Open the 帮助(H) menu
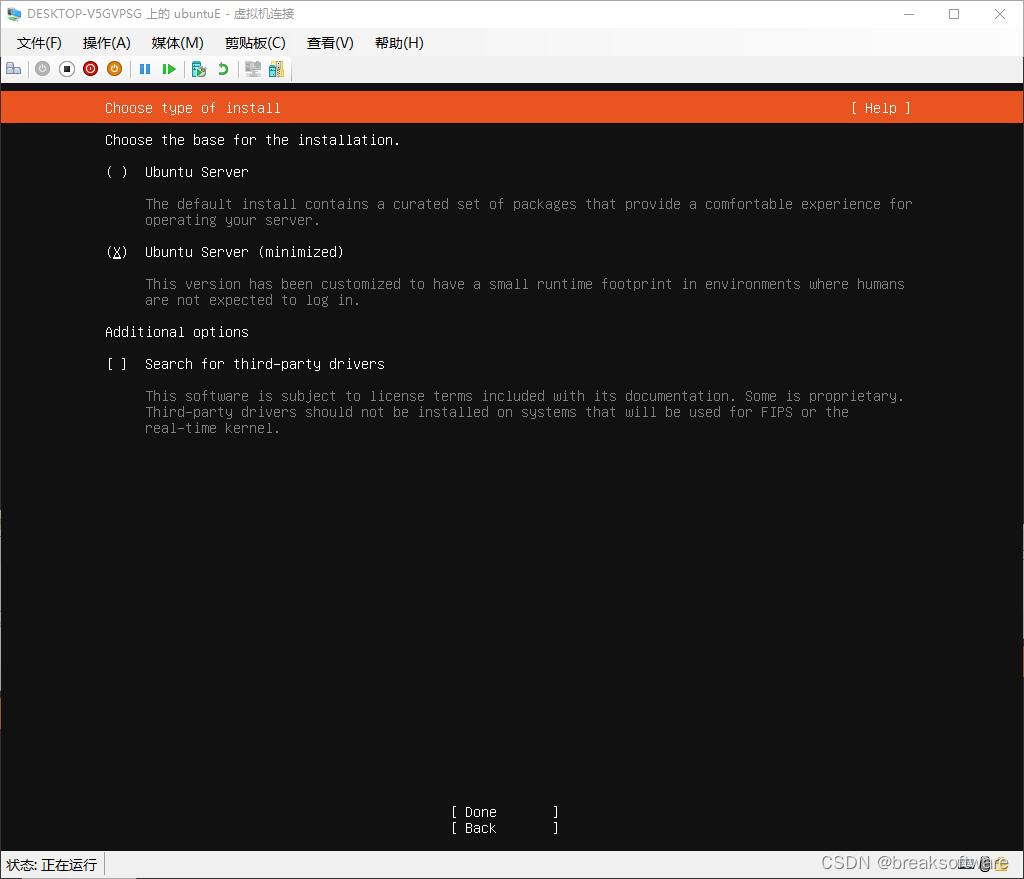Screen dimensions: 1024x879 click(x=399, y=43)
